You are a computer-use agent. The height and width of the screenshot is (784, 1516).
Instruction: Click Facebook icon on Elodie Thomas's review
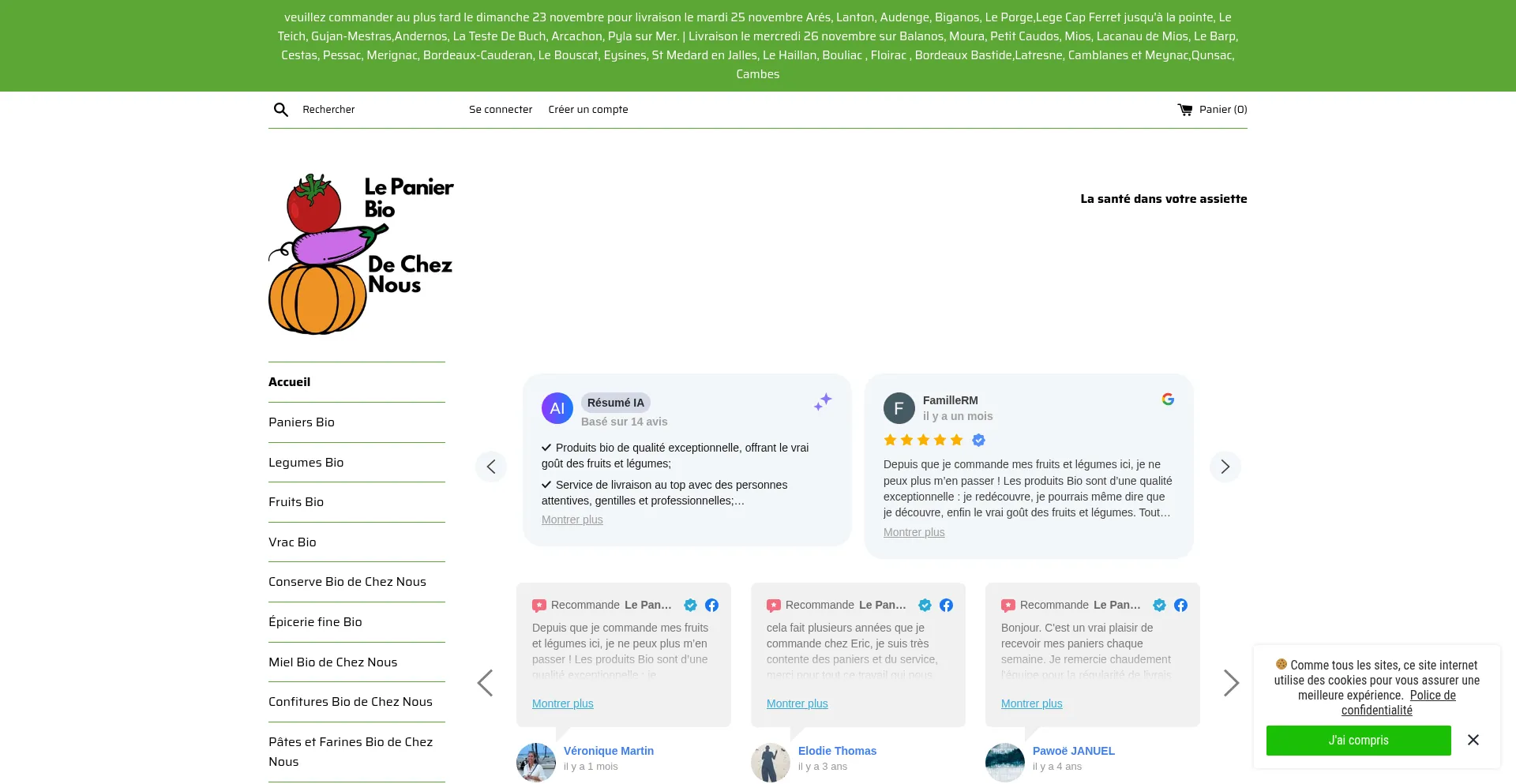click(946, 606)
